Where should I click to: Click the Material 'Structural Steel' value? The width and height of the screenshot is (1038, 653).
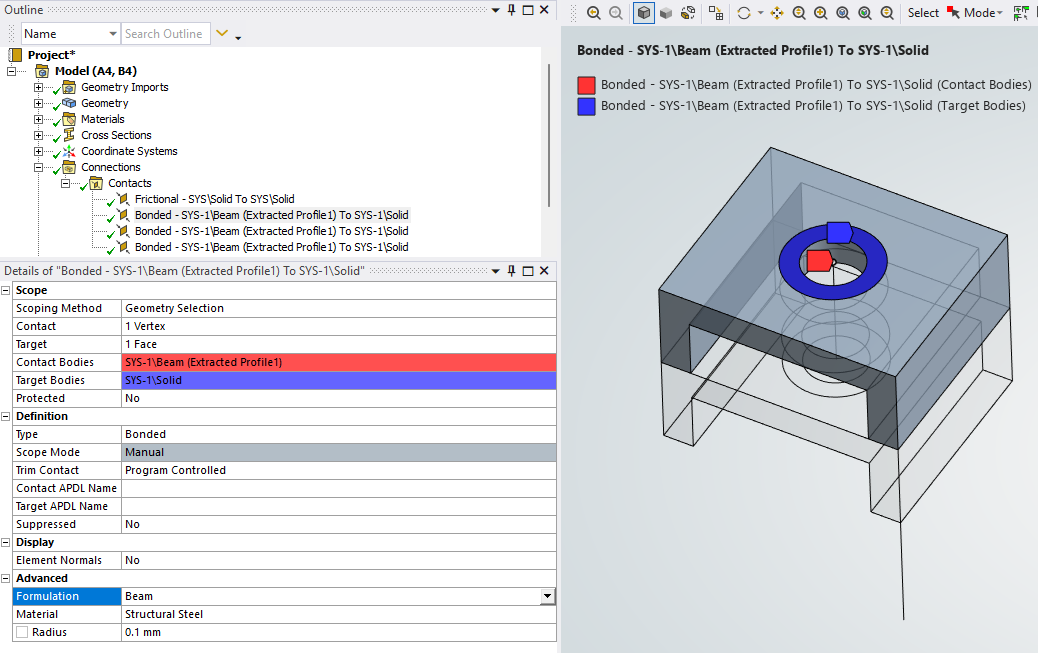coord(339,614)
